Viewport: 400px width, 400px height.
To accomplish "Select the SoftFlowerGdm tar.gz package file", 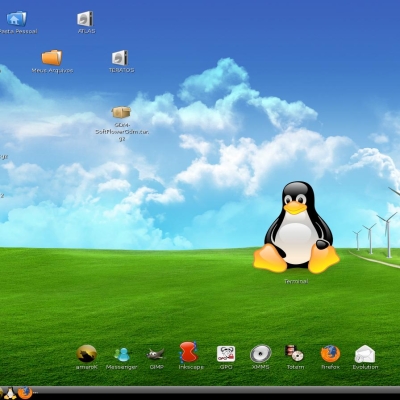I will [x=121, y=113].
